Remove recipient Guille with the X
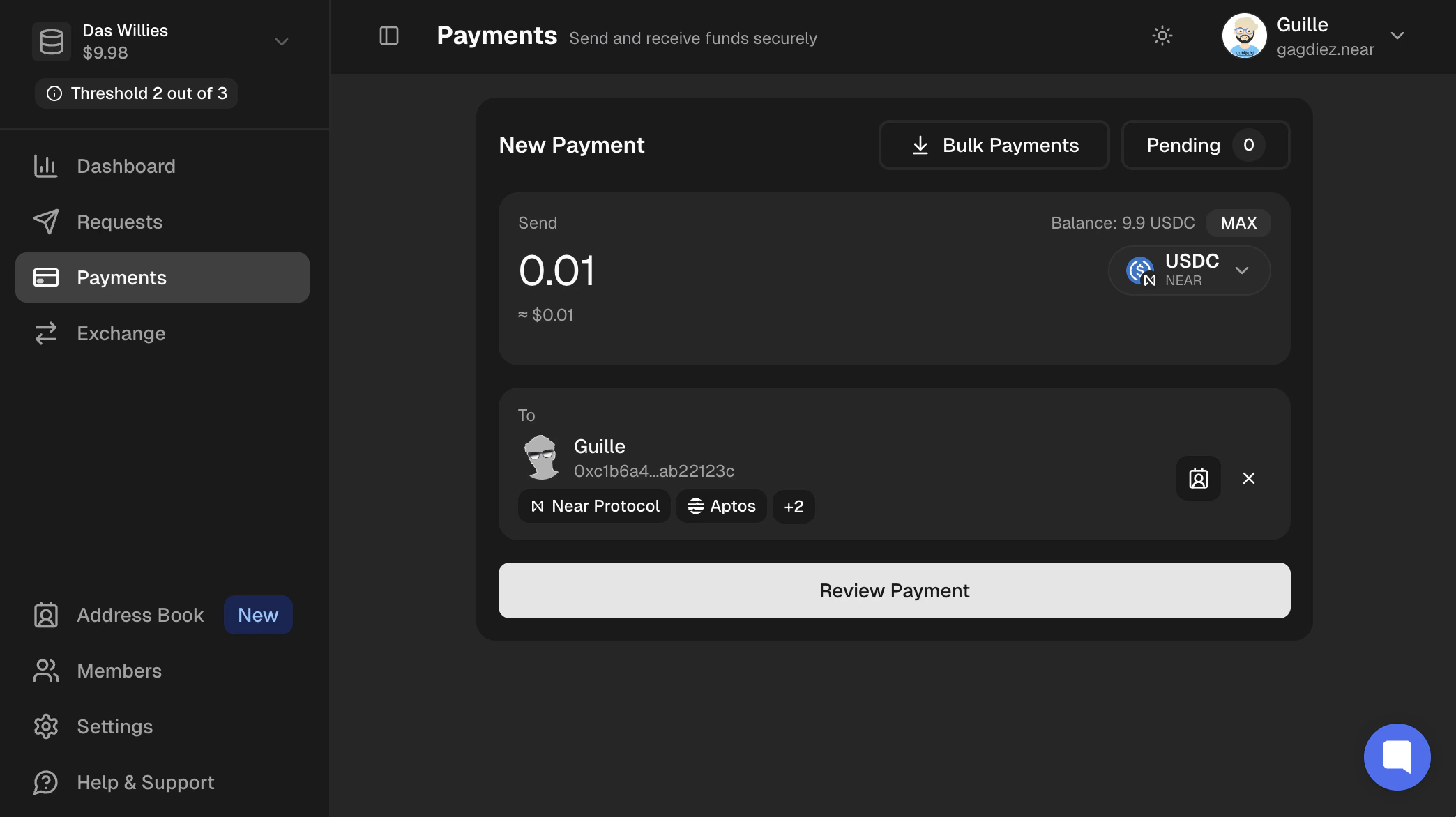The image size is (1456, 817). [1249, 478]
